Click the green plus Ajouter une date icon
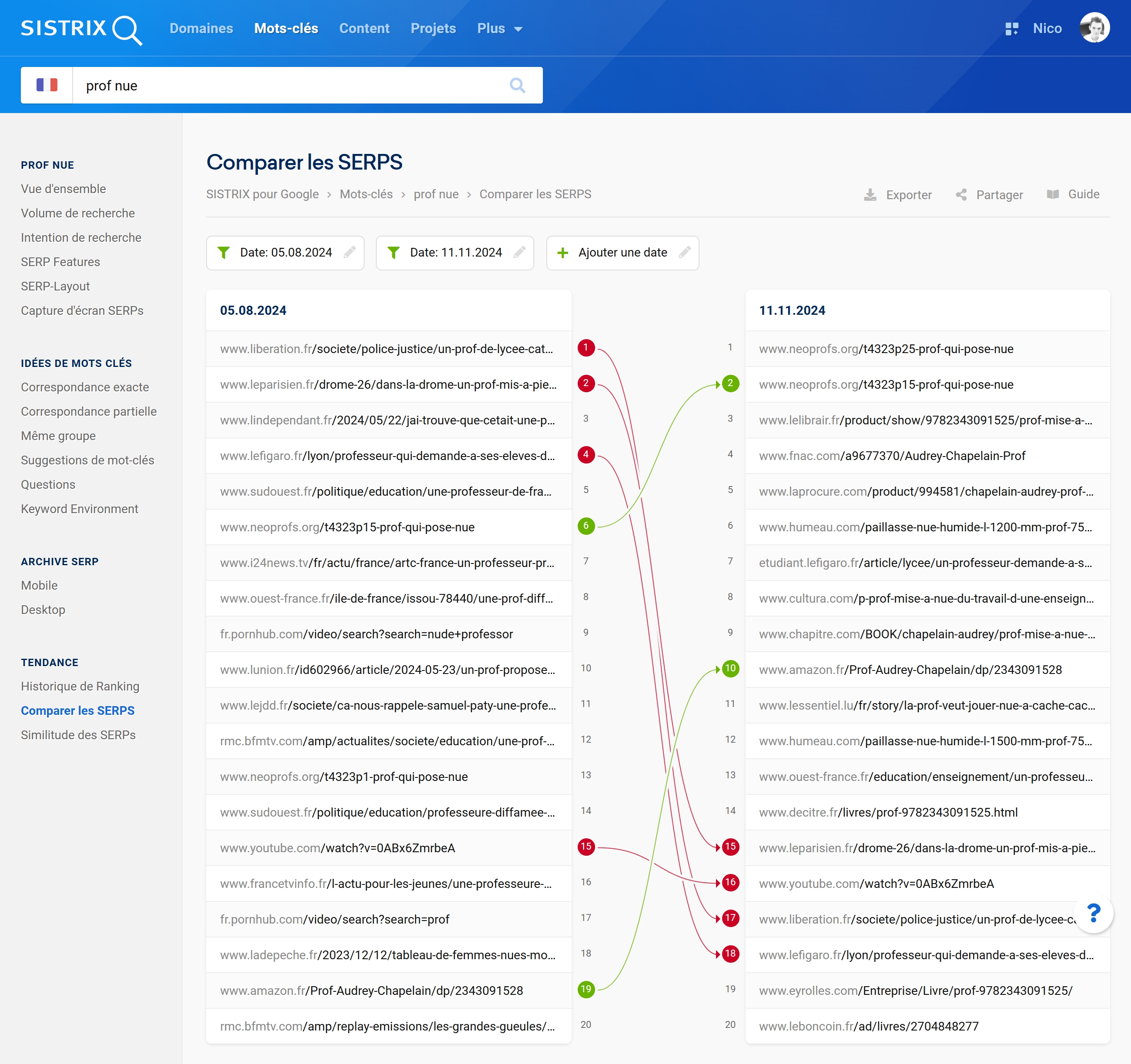The height and width of the screenshot is (1064, 1131). coord(562,253)
